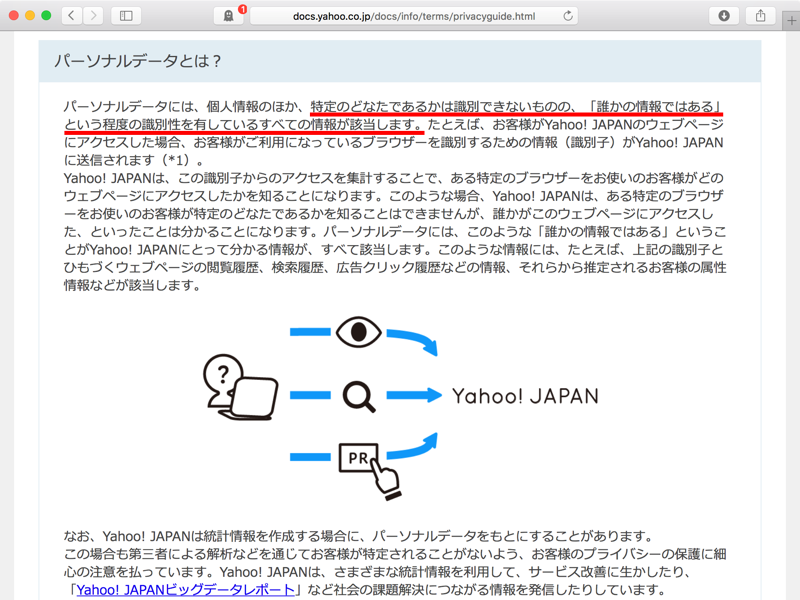Reload the page with refresh icon
This screenshot has width=800, height=600.
coord(568,16)
